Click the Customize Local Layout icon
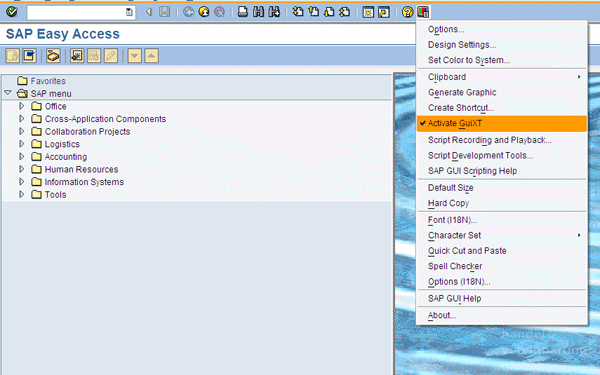 pyautogui.click(x=423, y=12)
